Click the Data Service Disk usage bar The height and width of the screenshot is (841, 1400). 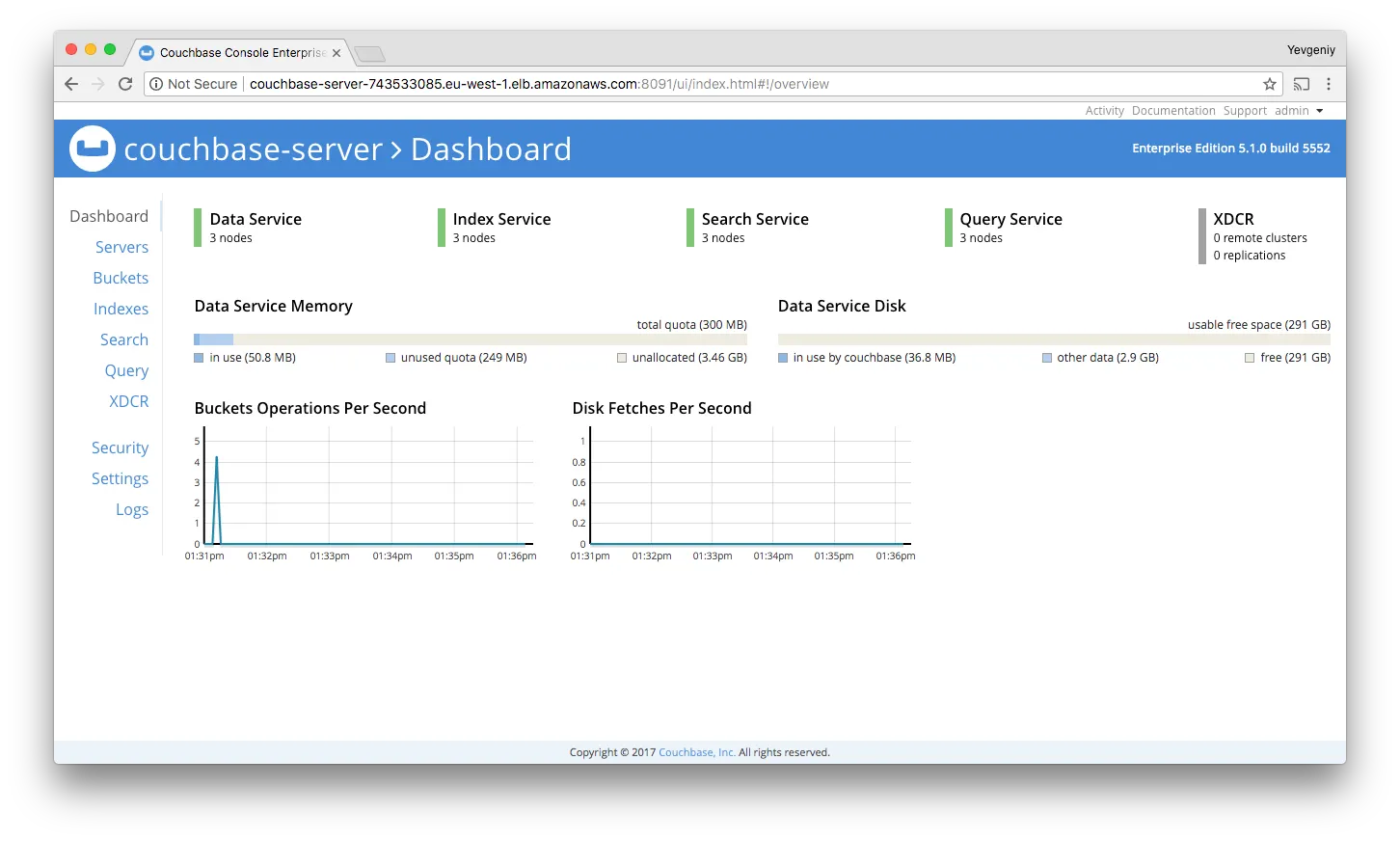(x=1054, y=339)
